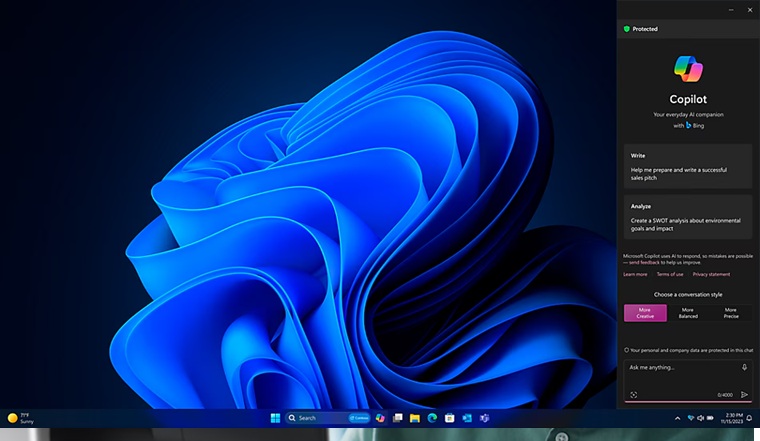The width and height of the screenshot is (760, 441).
Task: Click the 0/4000 character counter
Action: 725,395
